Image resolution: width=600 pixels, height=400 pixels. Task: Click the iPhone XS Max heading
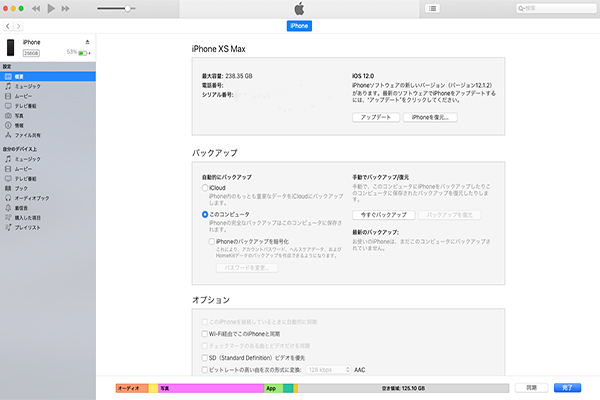pos(218,49)
